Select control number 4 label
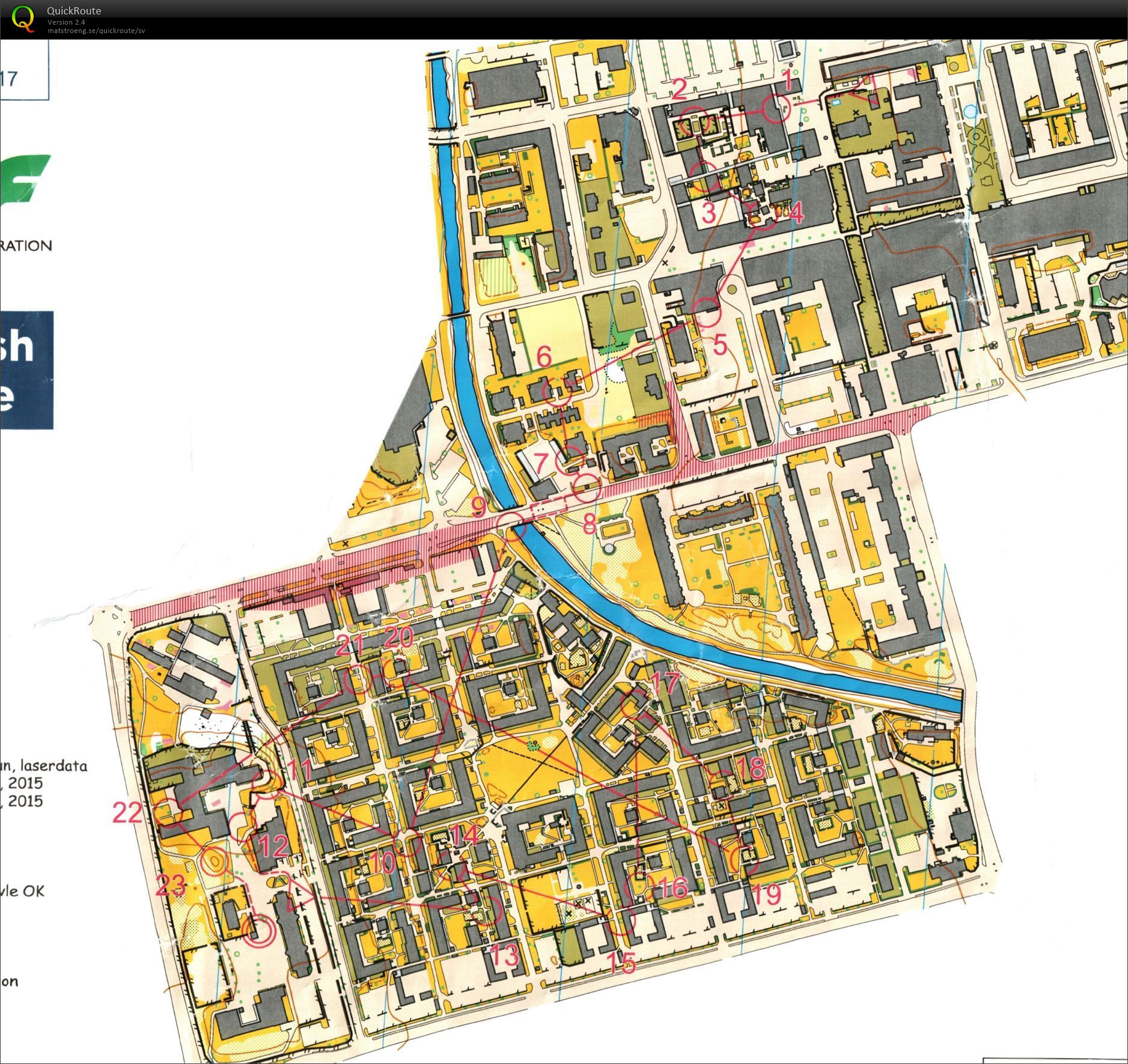1128x1064 pixels. point(796,213)
